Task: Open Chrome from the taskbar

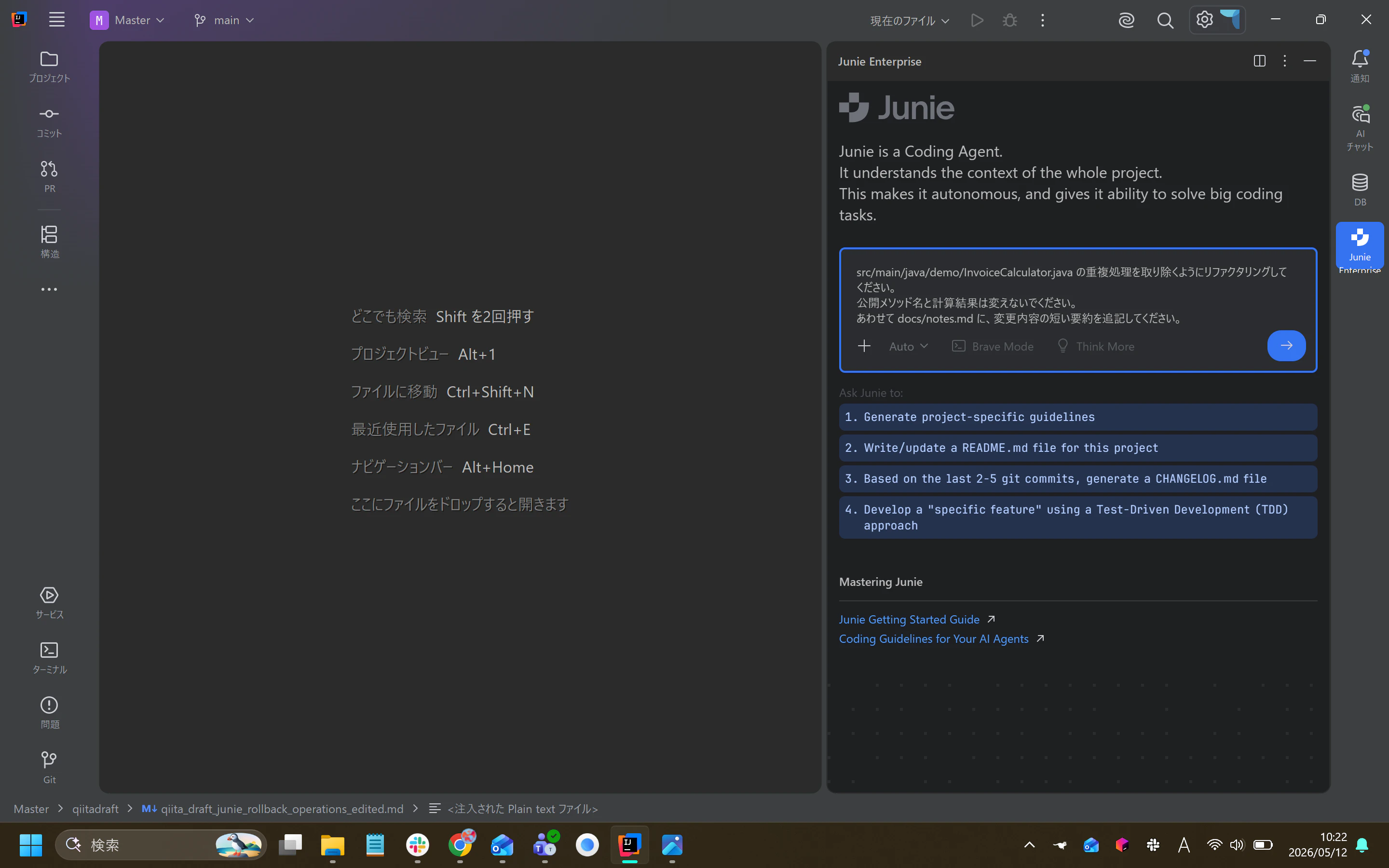Action: tap(460, 845)
